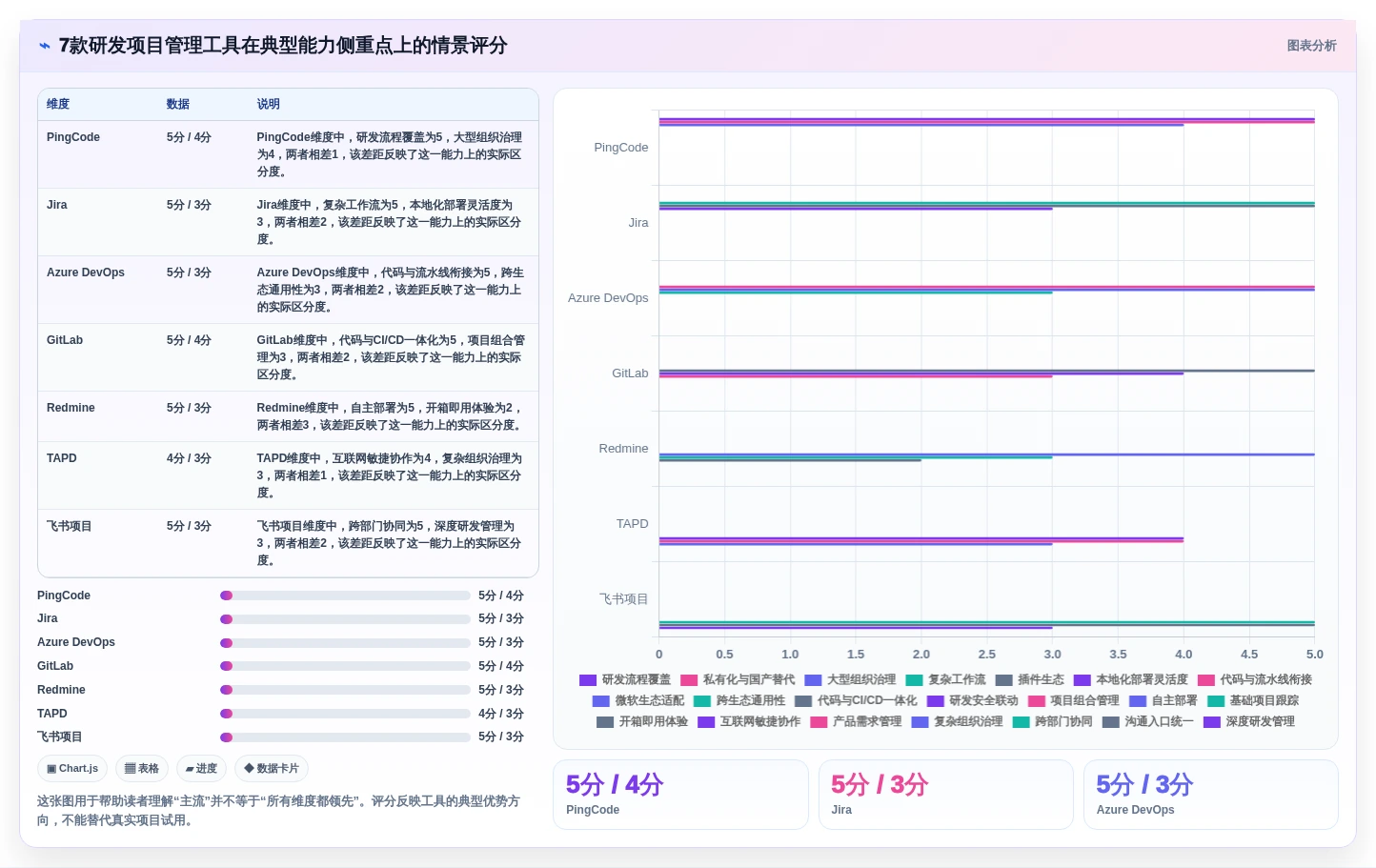Click the lightning icon beside the title
This screenshot has width=1376, height=868.
[45, 46]
